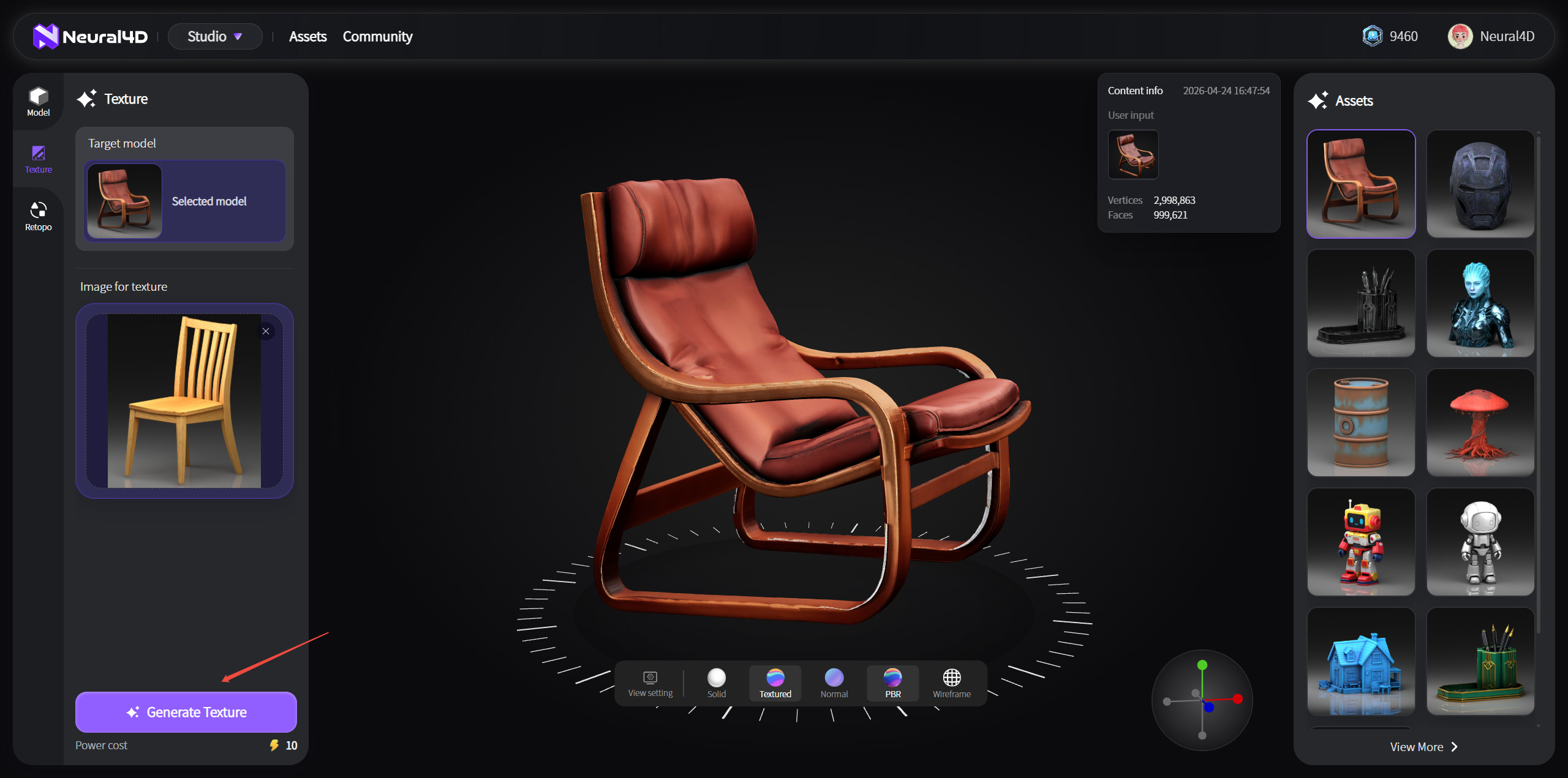Click the blue Z axis on gizmo
Screen dimensions: 1568x778
pos(1209,707)
